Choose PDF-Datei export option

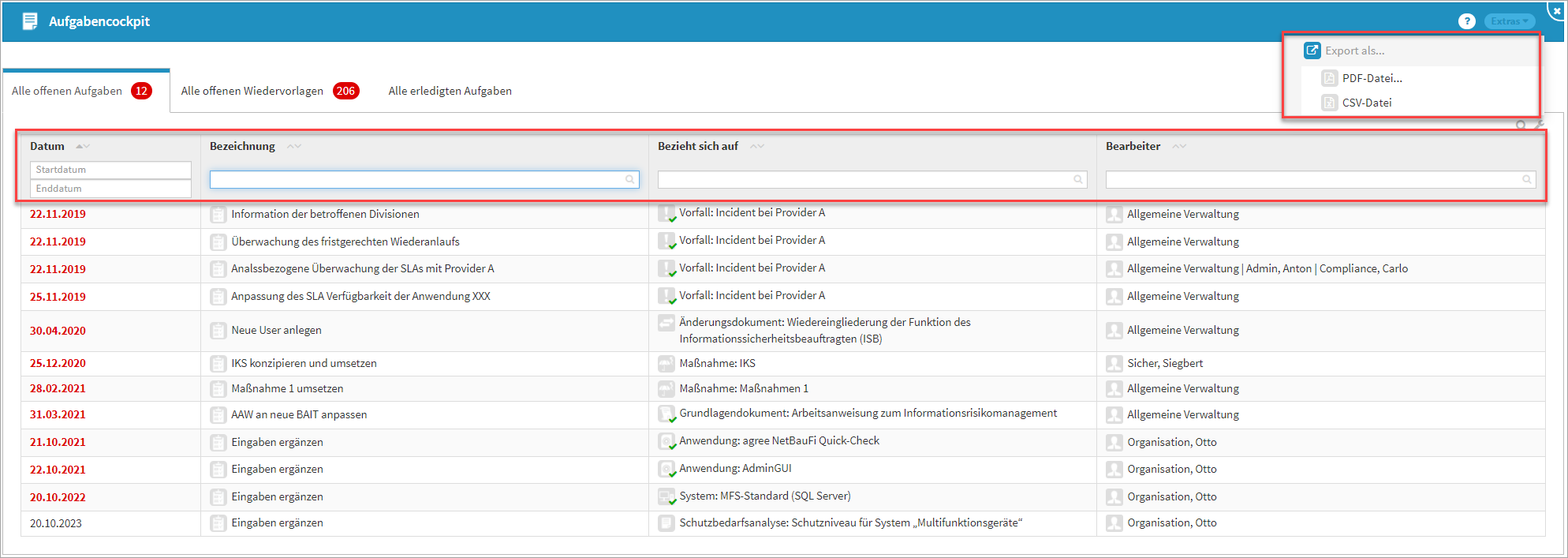(x=1372, y=78)
